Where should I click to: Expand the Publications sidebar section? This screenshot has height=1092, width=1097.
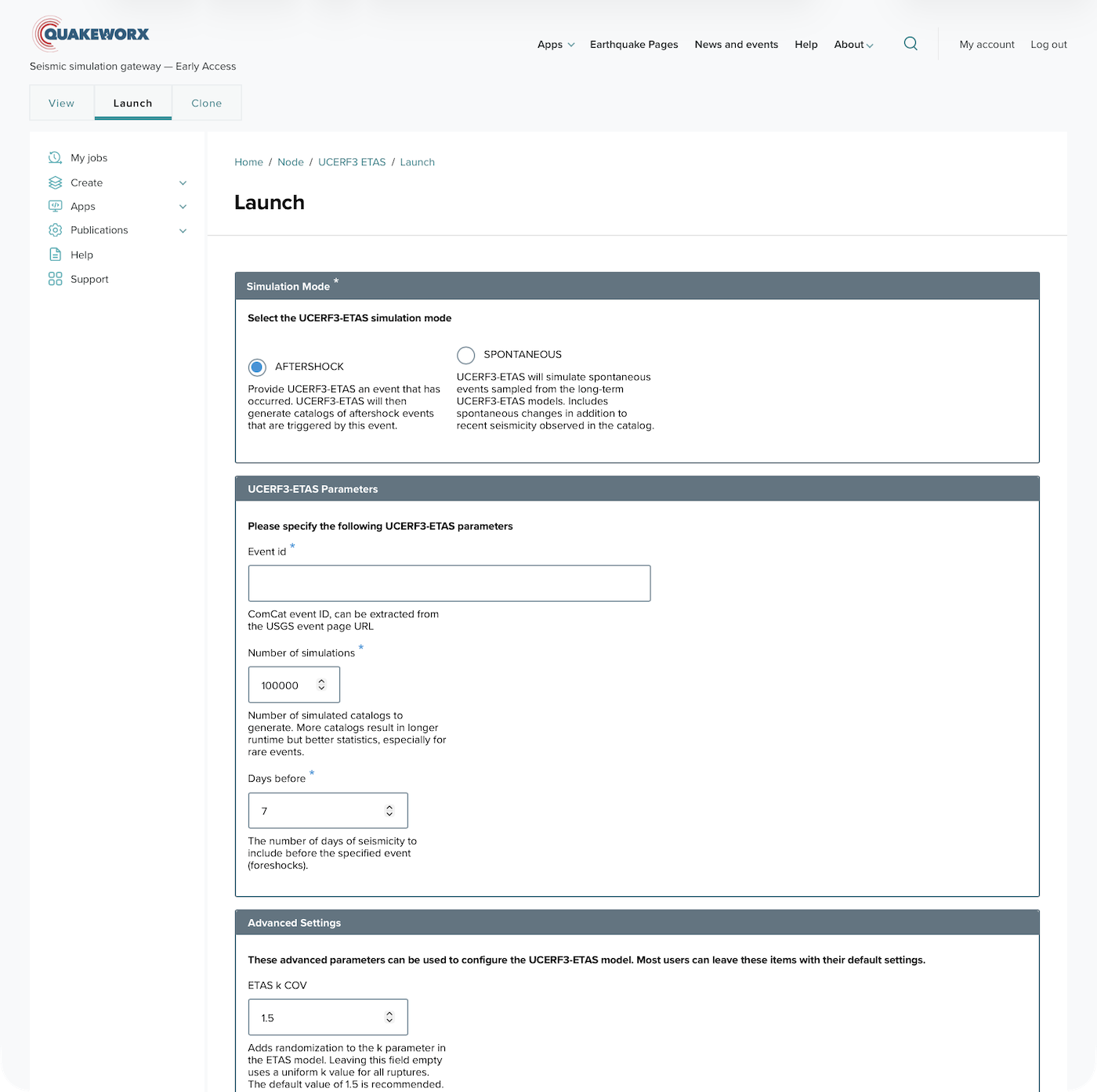pyautogui.click(x=183, y=230)
